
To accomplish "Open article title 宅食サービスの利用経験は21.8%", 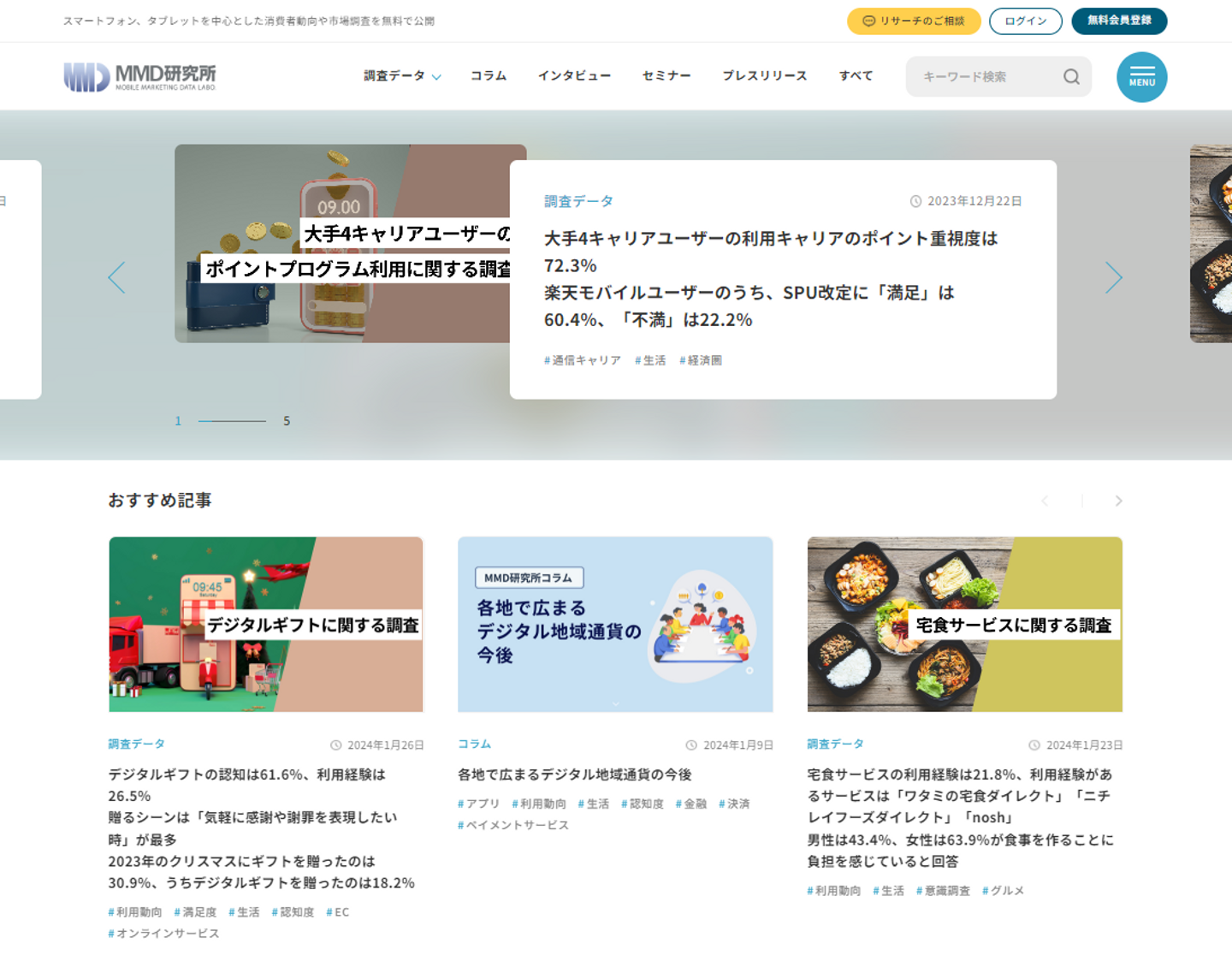I will (x=961, y=818).
